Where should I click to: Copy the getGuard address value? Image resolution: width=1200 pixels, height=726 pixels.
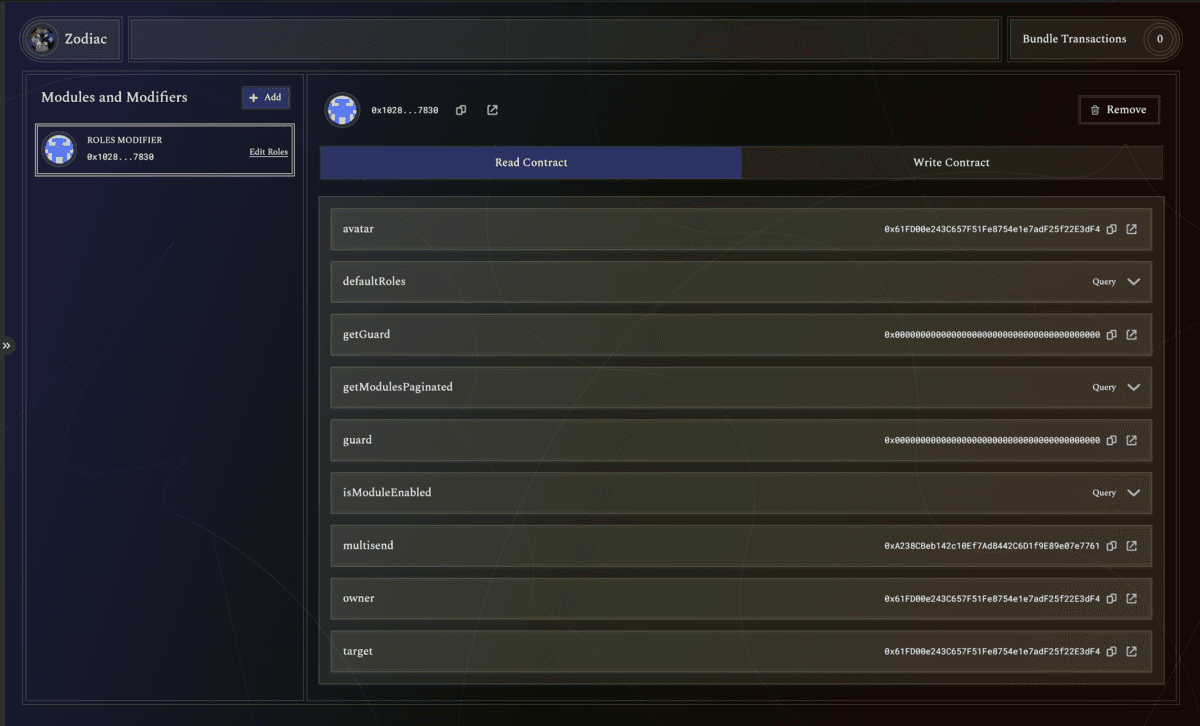pyautogui.click(x=1111, y=335)
